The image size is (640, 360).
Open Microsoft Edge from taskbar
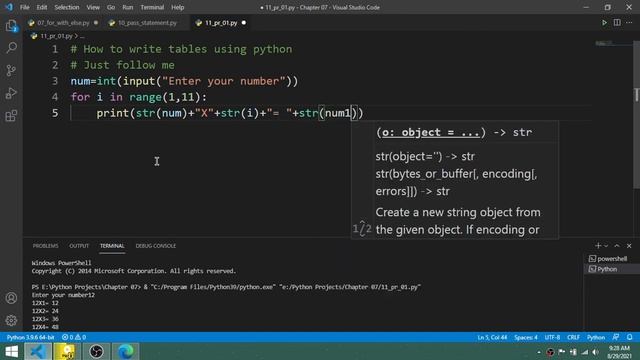[126, 351]
